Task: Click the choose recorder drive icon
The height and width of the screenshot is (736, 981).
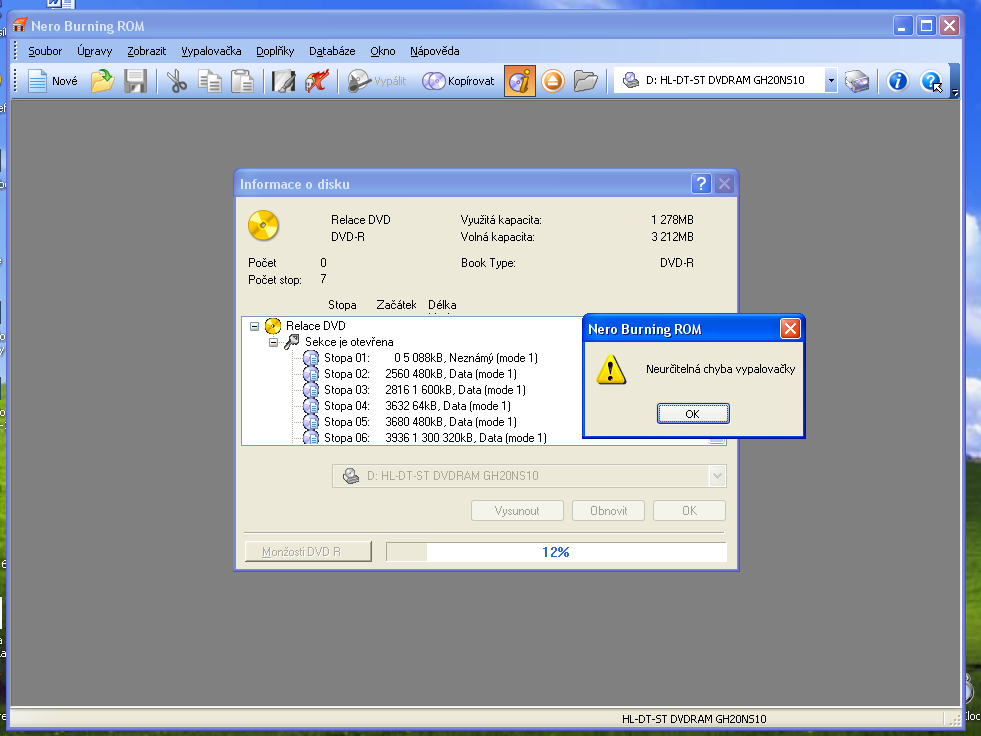Action: click(857, 81)
